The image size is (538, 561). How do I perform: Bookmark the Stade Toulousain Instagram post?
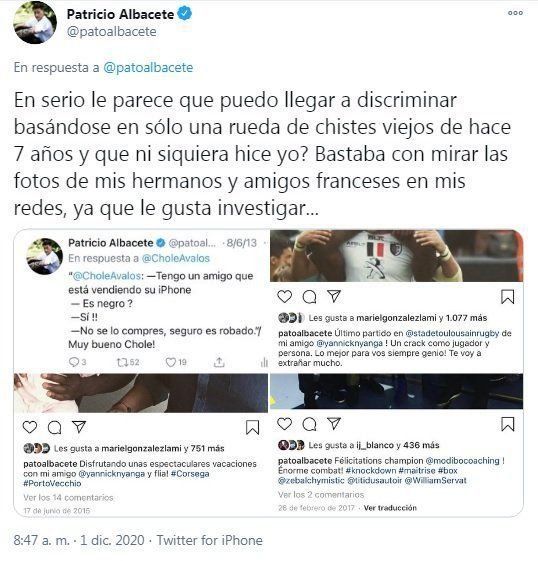pos(507,297)
